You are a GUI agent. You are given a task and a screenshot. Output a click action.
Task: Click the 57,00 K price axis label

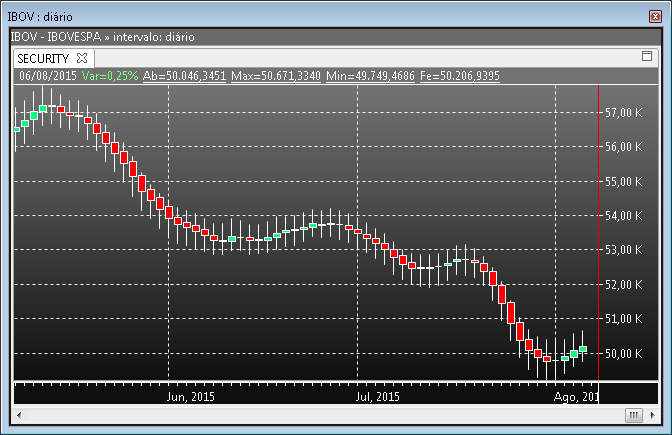[624, 113]
